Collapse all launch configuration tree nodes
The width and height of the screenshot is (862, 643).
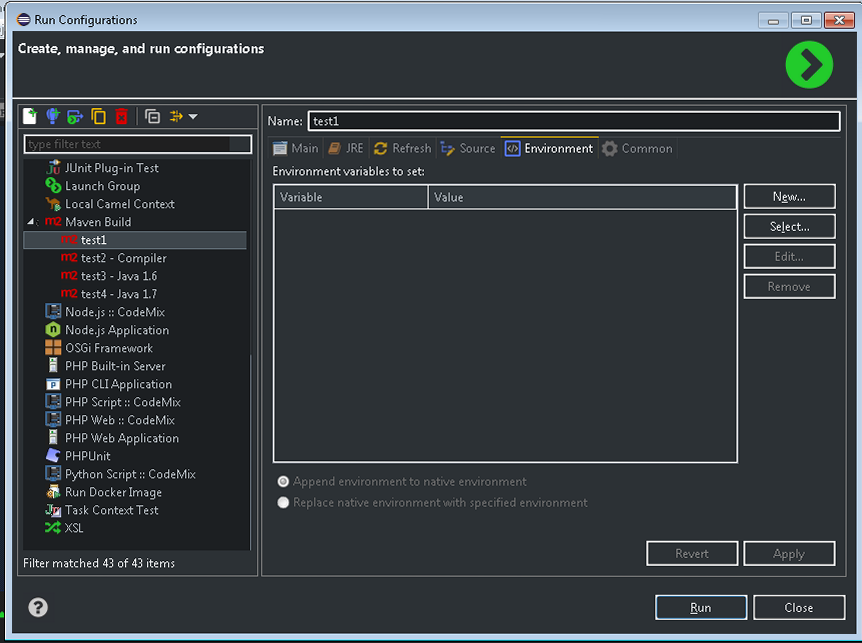[x=152, y=116]
